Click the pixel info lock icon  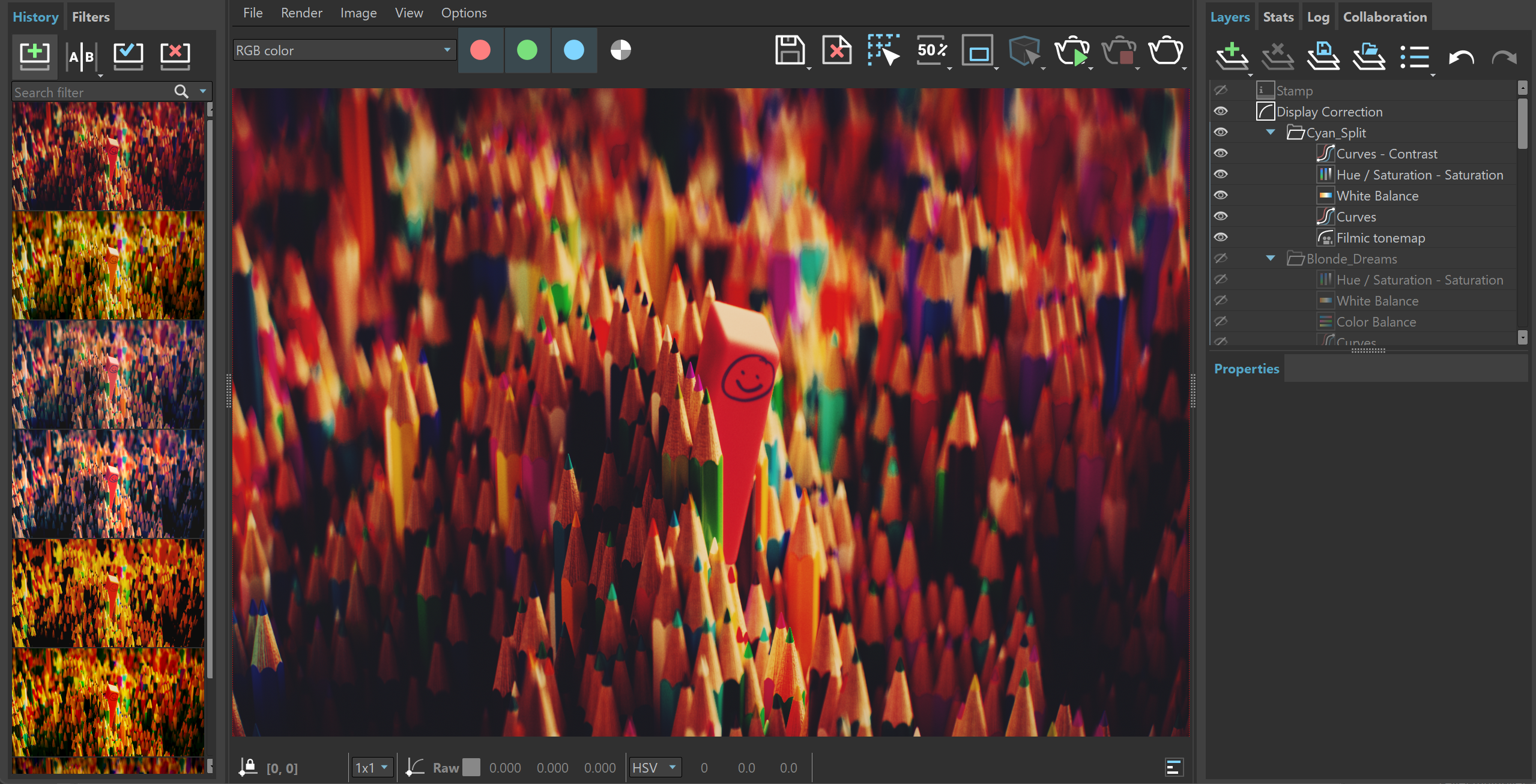pos(248,767)
